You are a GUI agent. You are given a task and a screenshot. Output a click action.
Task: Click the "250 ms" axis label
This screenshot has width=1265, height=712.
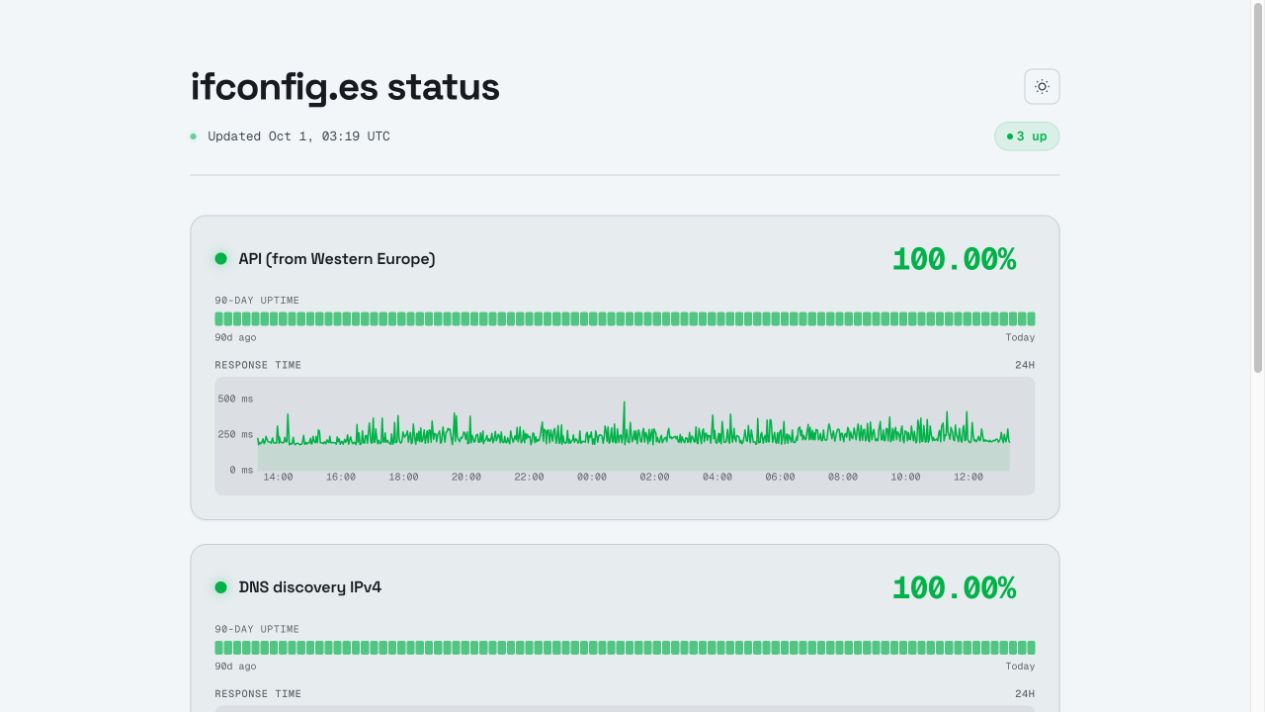pyautogui.click(x=236, y=435)
